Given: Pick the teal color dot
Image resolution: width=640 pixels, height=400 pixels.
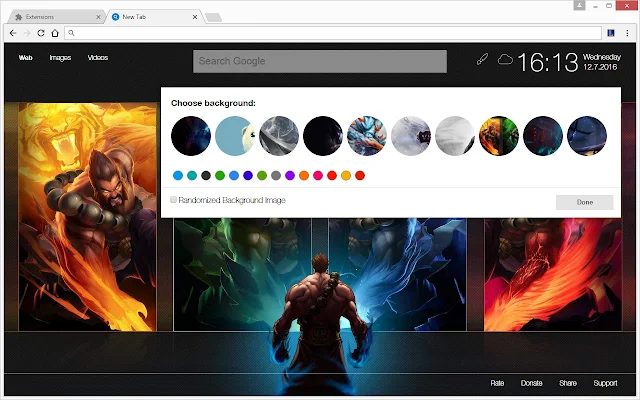Looking at the screenshot, I should pyautogui.click(x=192, y=176).
